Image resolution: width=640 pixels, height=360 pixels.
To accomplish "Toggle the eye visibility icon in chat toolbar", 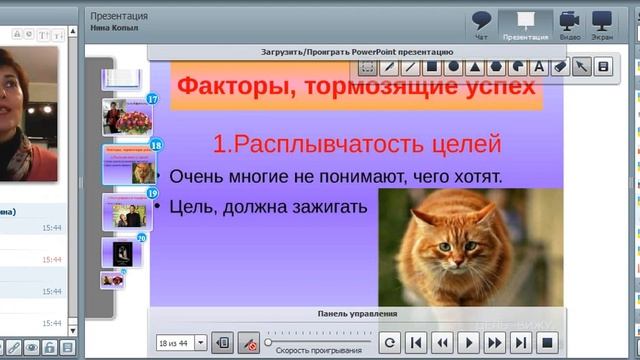I will [x=31, y=348].
